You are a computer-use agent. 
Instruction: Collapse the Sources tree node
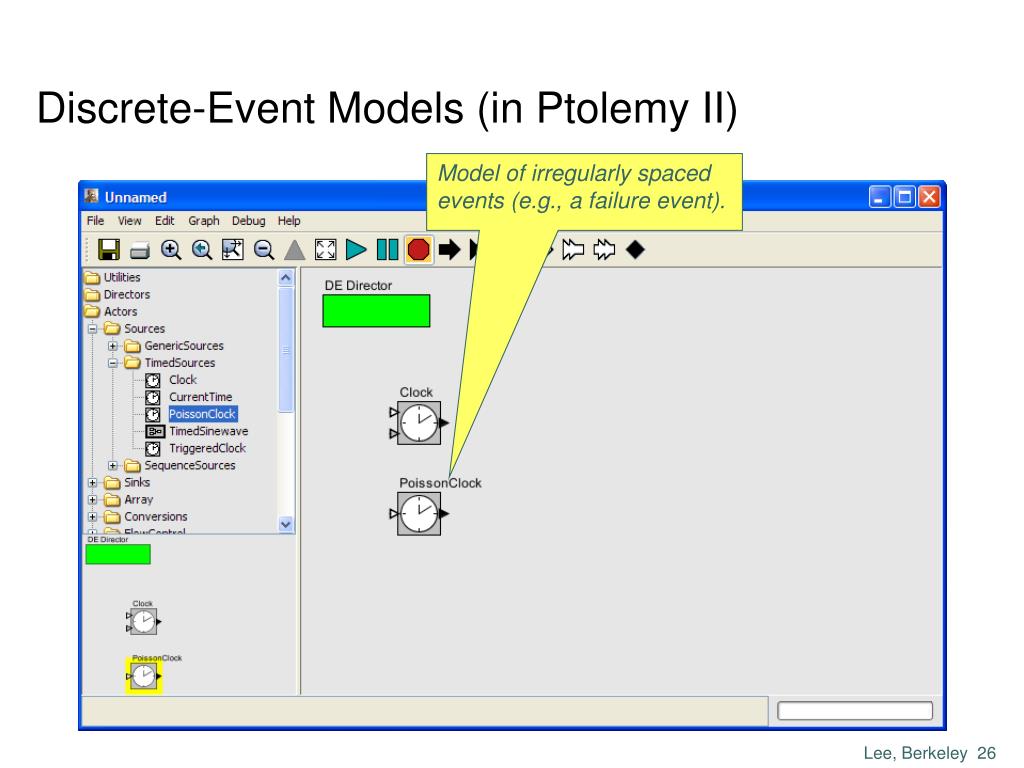click(x=93, y=328)
